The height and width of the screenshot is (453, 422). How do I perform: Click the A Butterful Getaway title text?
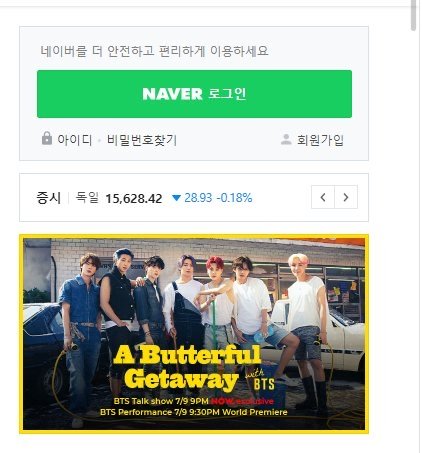[187, 368]
